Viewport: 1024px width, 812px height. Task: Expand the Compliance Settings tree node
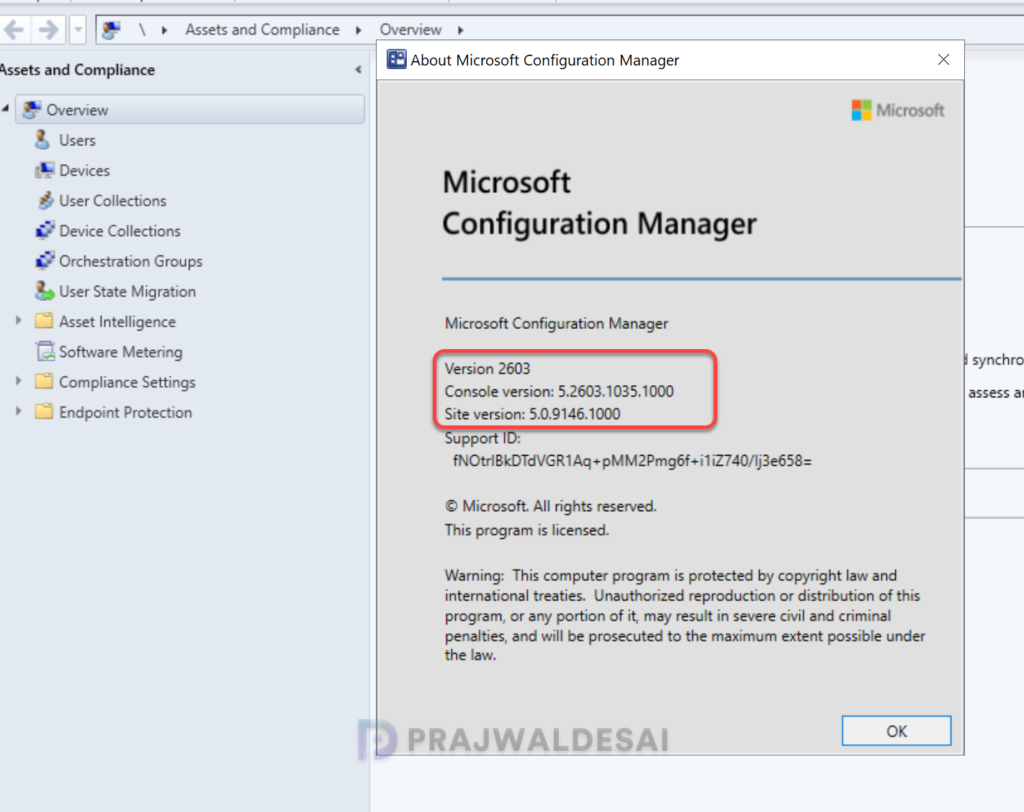(x=18, y=381)
